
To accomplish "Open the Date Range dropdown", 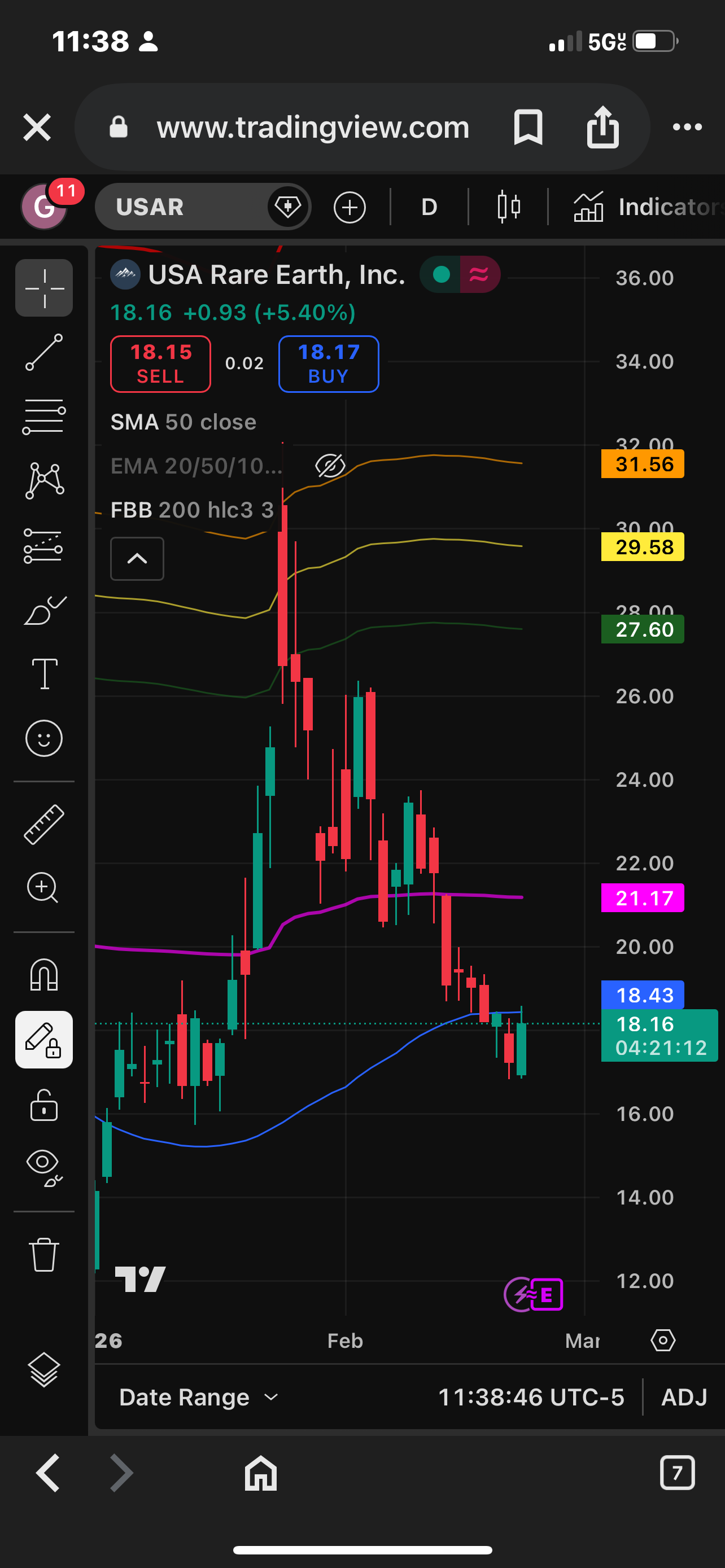I will [198, 1397].
